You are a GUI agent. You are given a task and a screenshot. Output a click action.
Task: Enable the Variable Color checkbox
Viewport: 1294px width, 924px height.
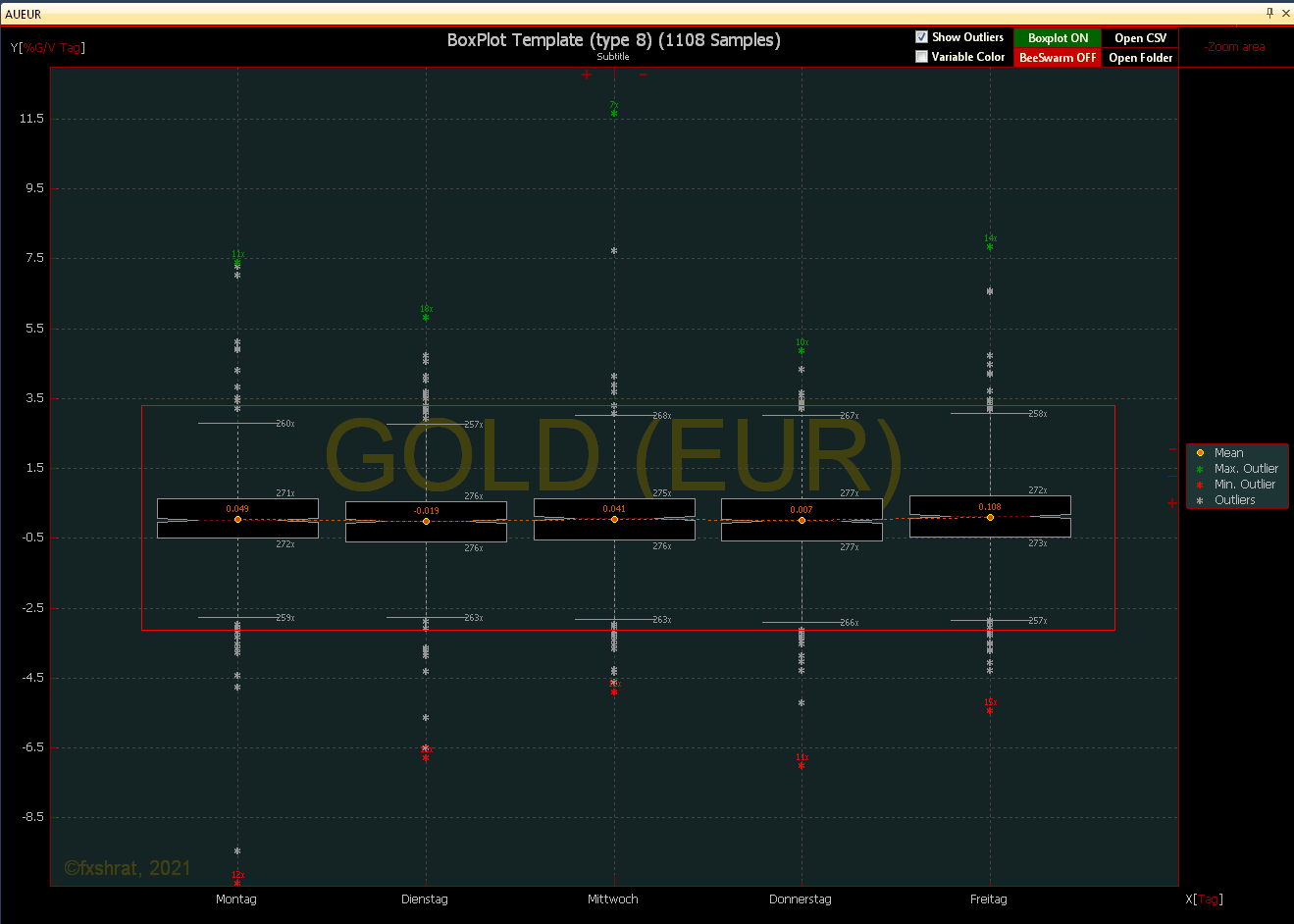tap(921, 57)
